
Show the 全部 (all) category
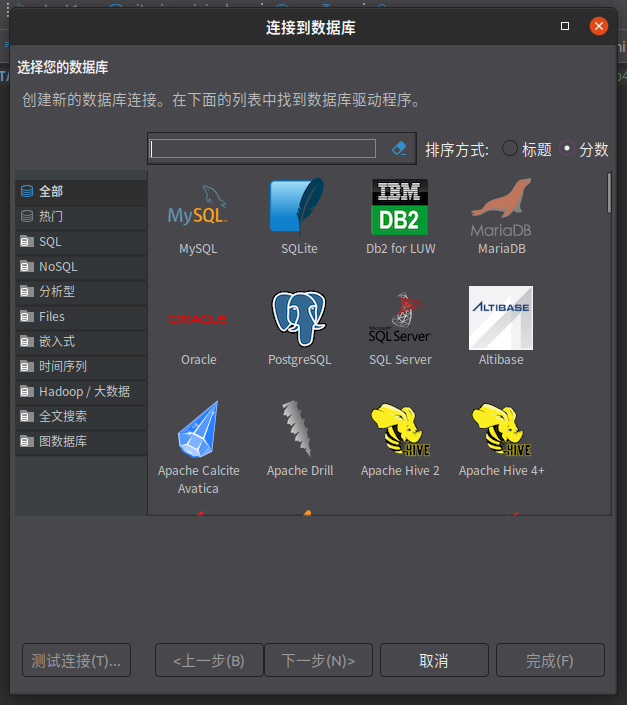(x=81, y=192)
